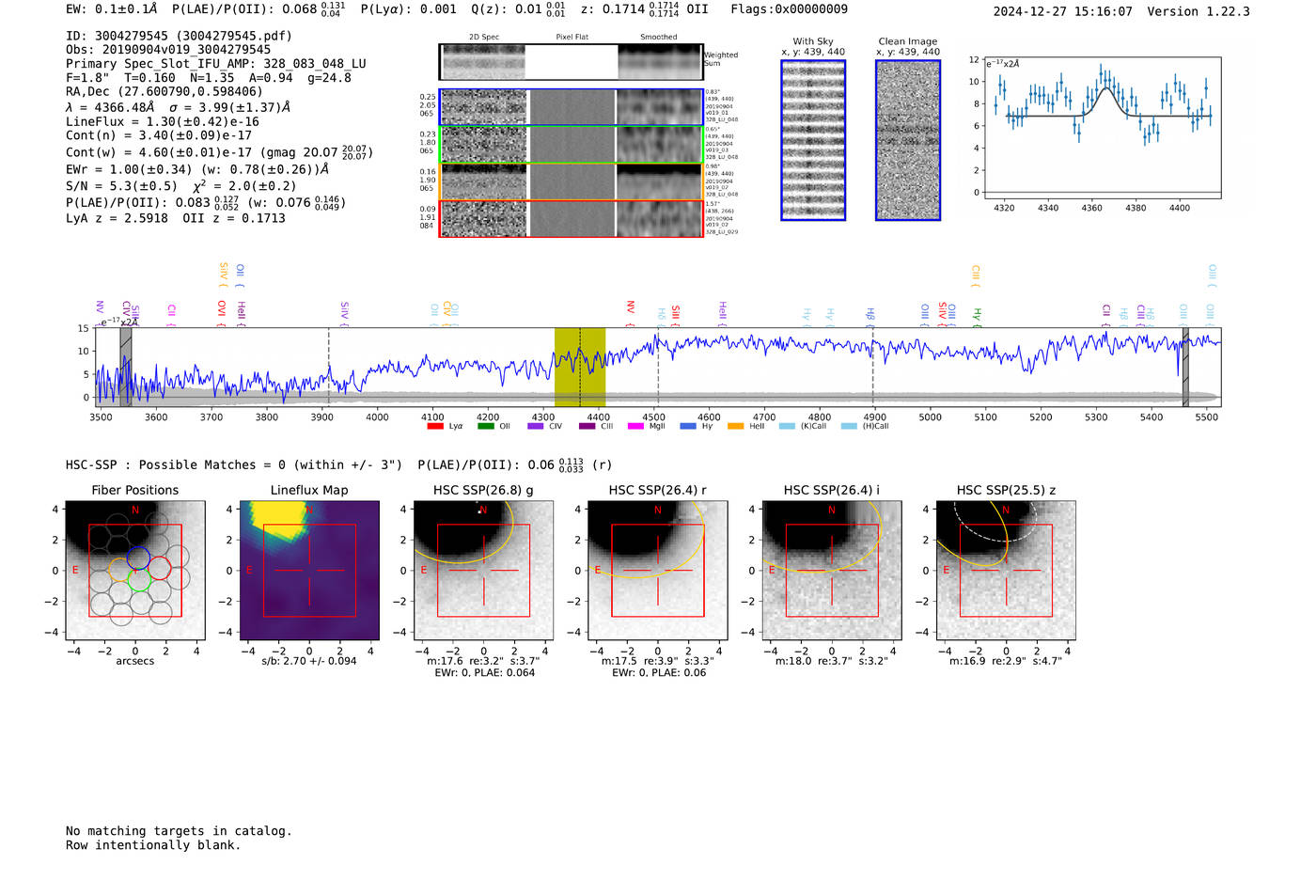Click the dashed line near 4900 Å

pos(873,367)
